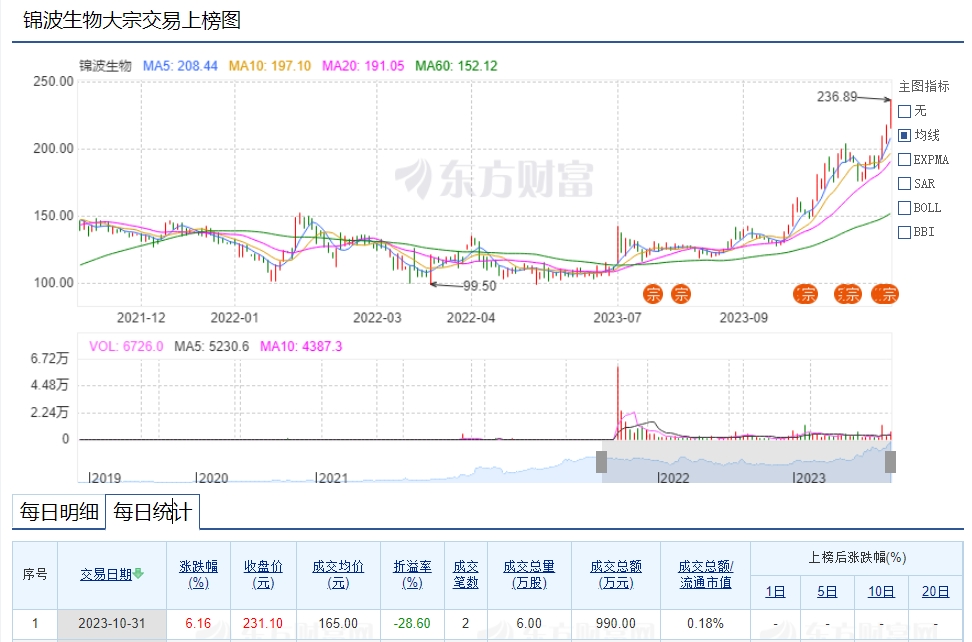
Task: Click the leftmost 宗 block-trade marker near 2023-07
Action: tap(653, 294)
